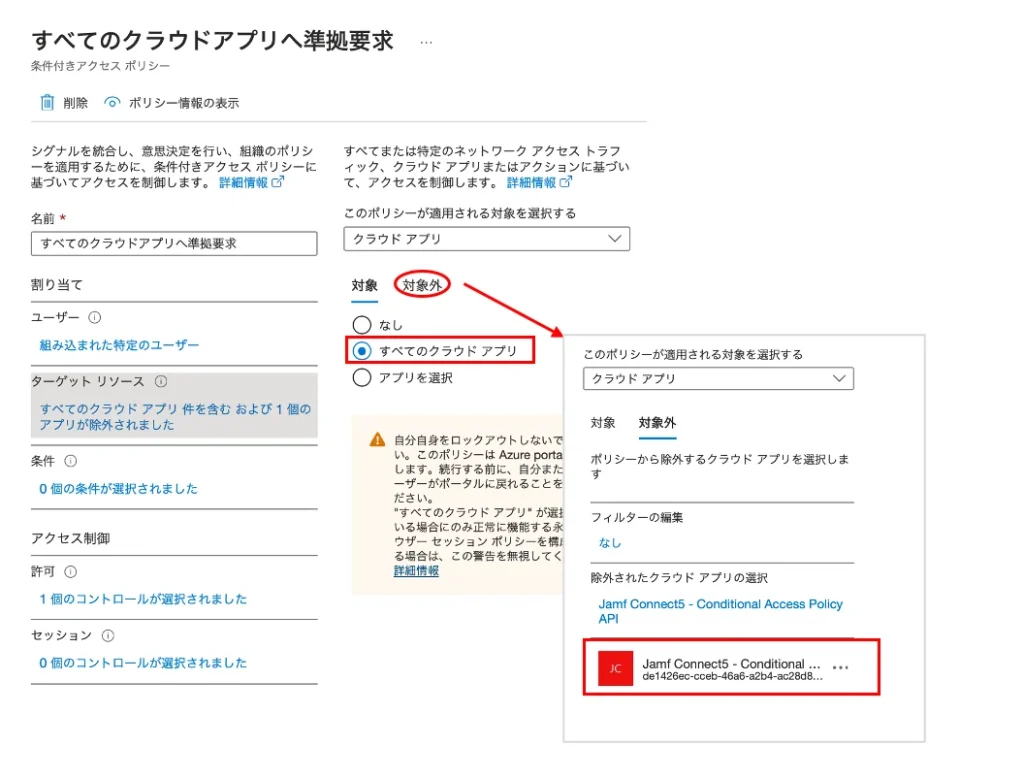1024x778 pixels.
Task: Click the eye icon for policy info
Action: point(112,103)
